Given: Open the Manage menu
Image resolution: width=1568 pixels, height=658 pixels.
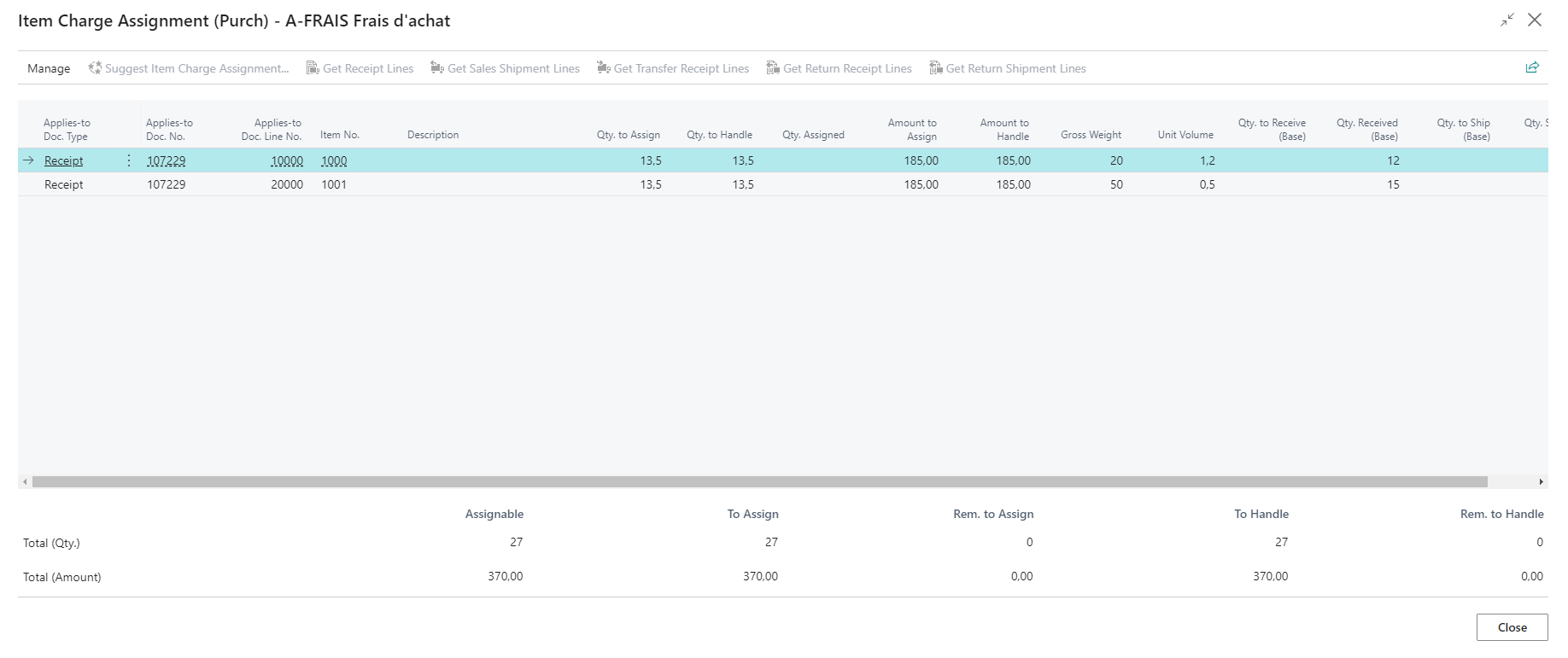Looking at the screenshot, I should [49, 68].
